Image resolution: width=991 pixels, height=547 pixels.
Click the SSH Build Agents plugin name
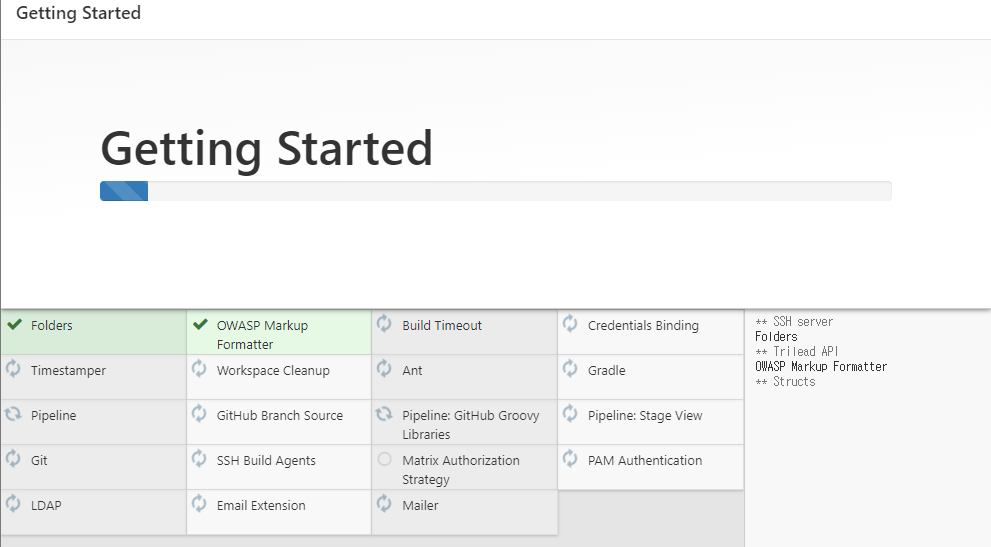tap(266, 461)
